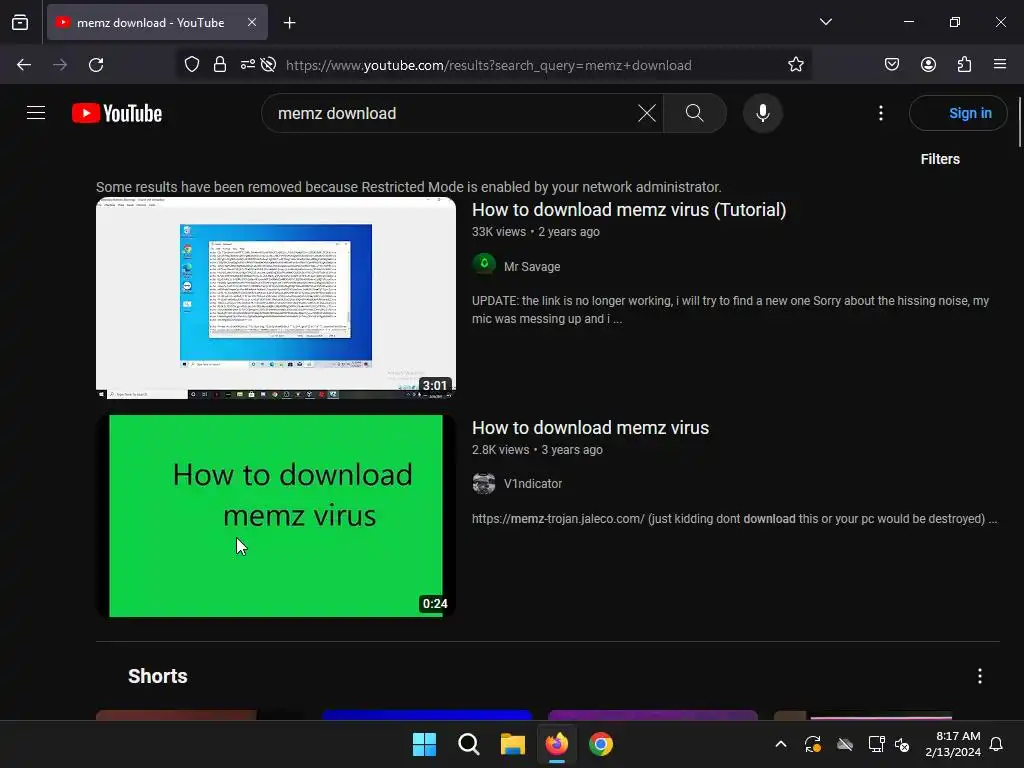Viewport: 1024px width, 768px height.
Task: Open OneDrive cloud tray icon
Action: [845, 744]
